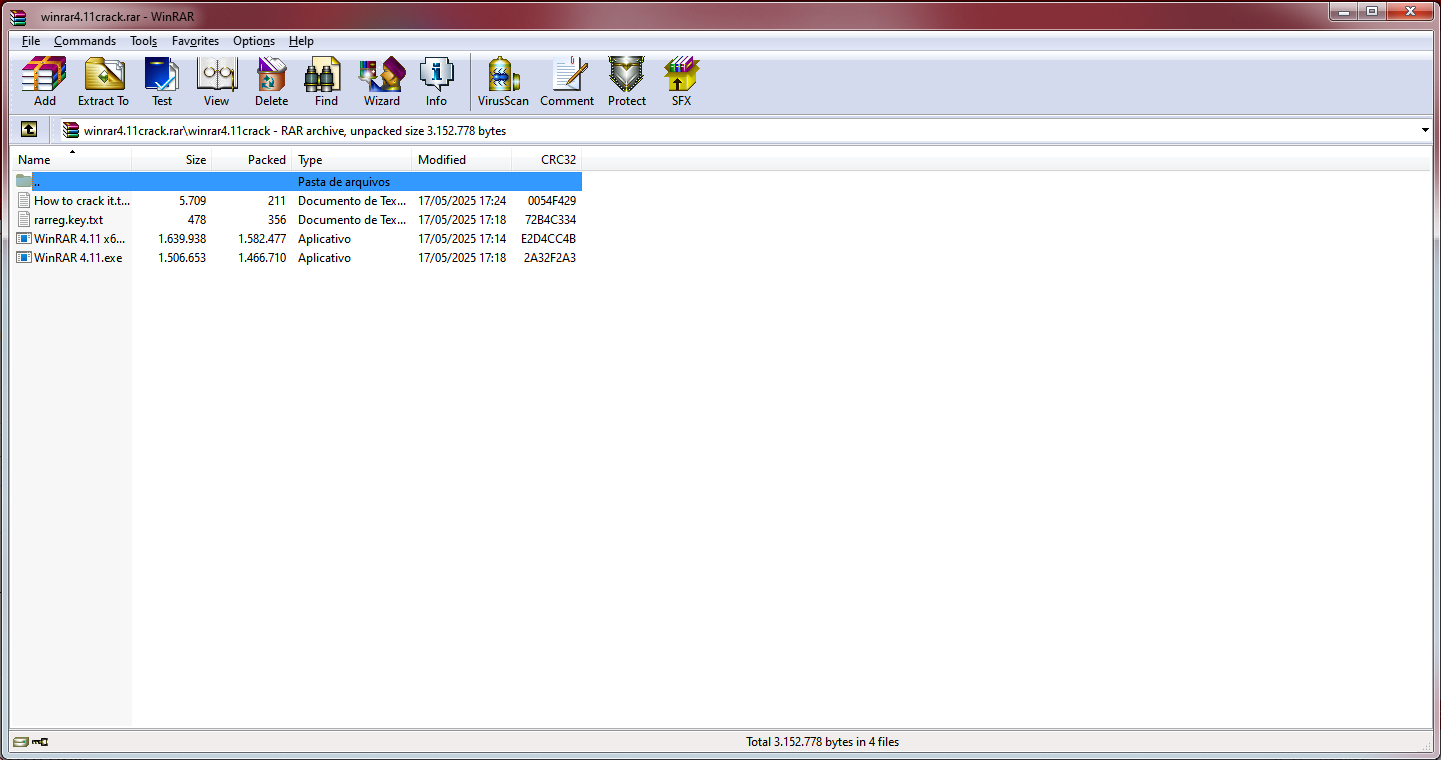Click the Delete toolbar icon
This screenshot has height=760, width=1441.
[x=271, y=81]
